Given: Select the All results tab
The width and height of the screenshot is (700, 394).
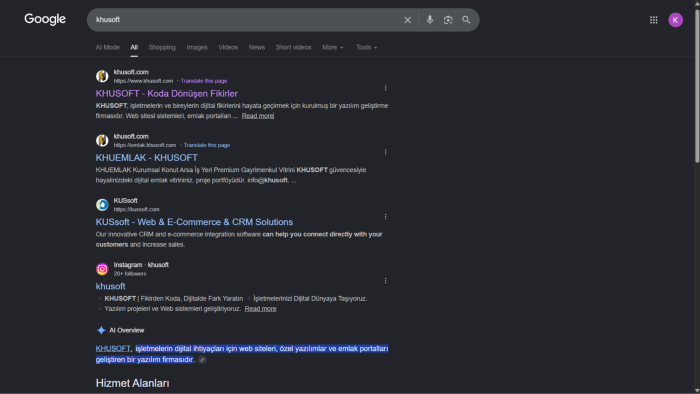Looking at the screenshot, I should coord(134,47).
